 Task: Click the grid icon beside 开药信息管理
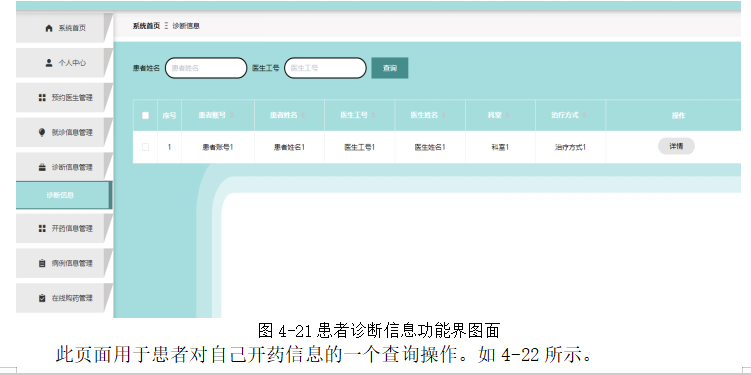[x=42, y=228]
